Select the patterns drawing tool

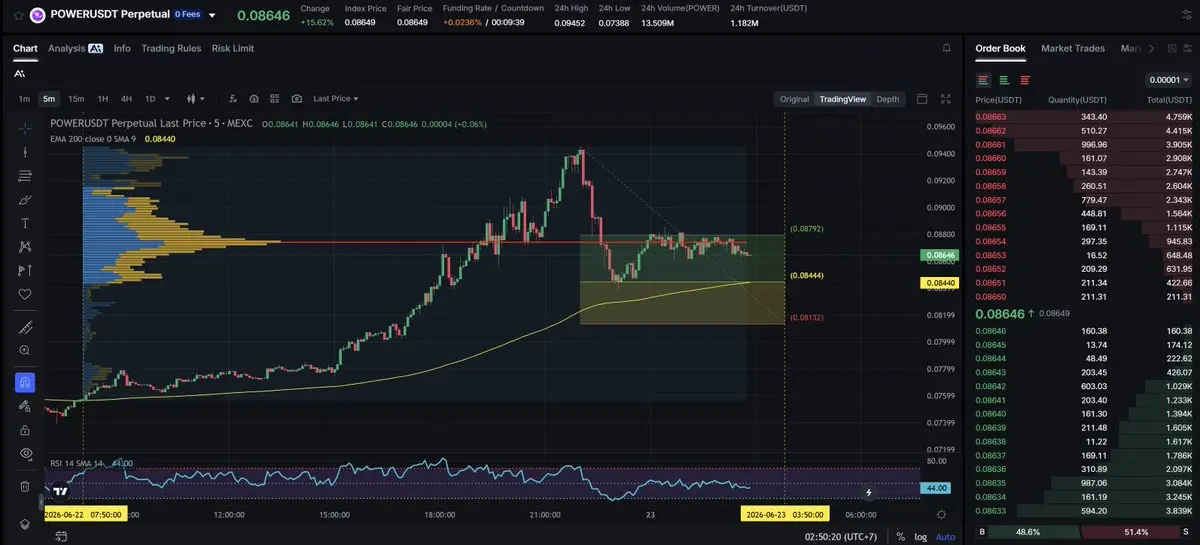(25, 247)
